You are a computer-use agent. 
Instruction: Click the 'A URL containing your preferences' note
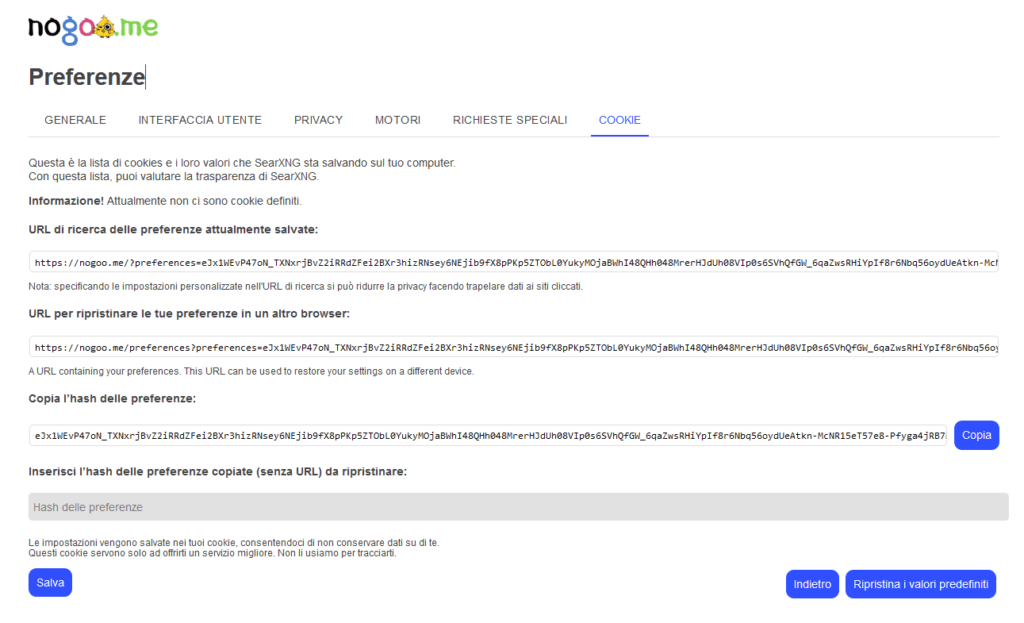click(x=251, y=371)
